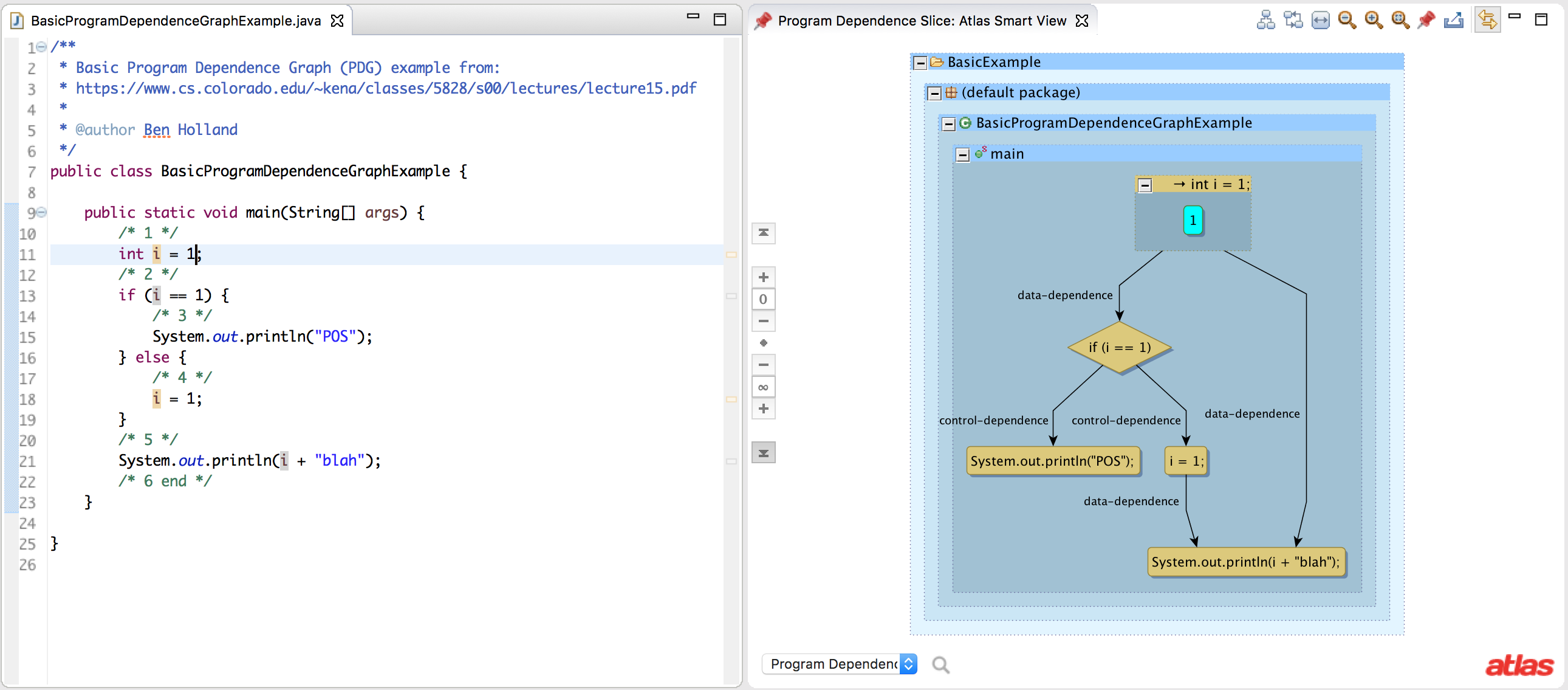Click the cyan literal '1' node
The height and width of the screenshot is (690, 1568).
tap(1193, 221)
